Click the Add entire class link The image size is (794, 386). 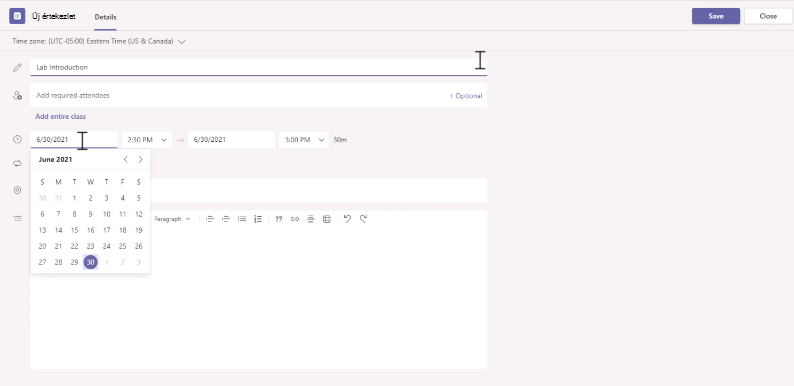coord(60,117)
